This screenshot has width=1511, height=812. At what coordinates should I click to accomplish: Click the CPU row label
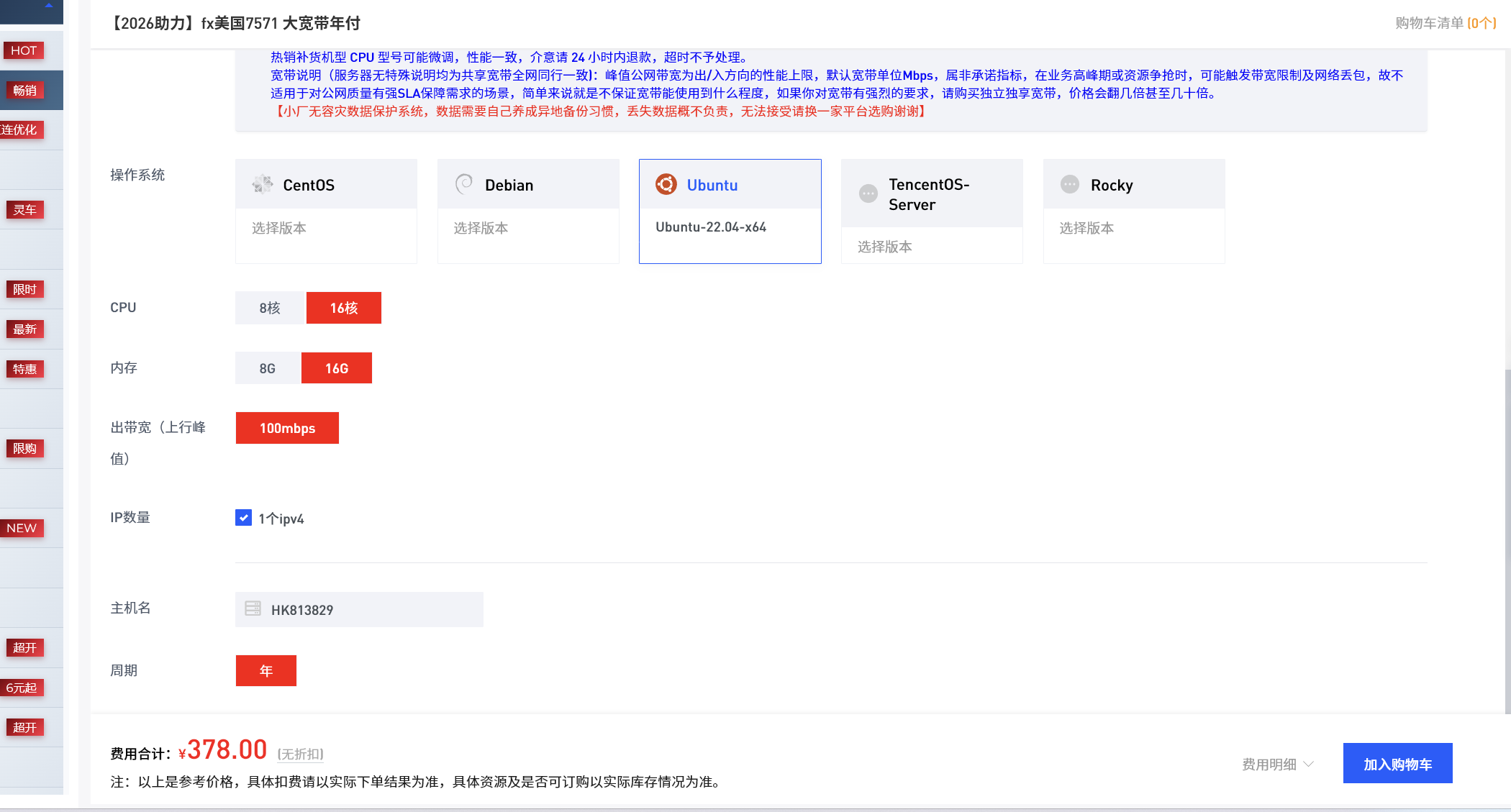click(x=123, y=307)
